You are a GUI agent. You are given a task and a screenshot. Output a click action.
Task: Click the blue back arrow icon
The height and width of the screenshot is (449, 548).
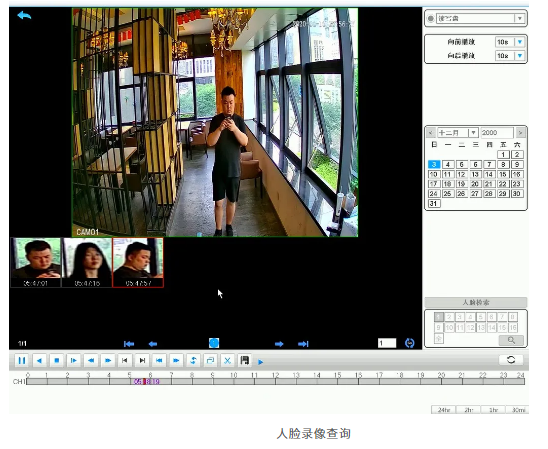(24, 15)
